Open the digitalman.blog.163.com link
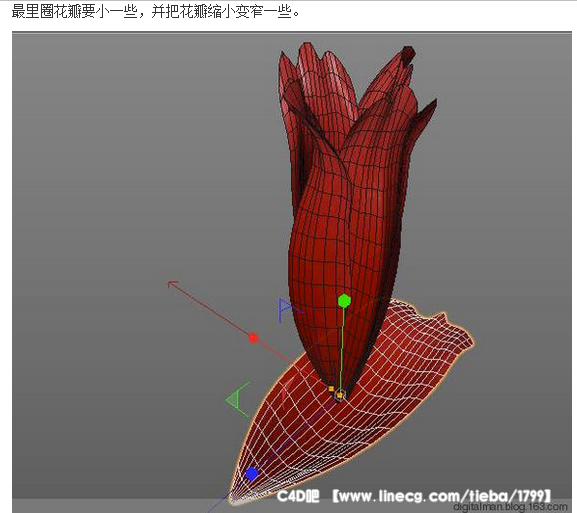577x513 pixels. pos(510,507)
